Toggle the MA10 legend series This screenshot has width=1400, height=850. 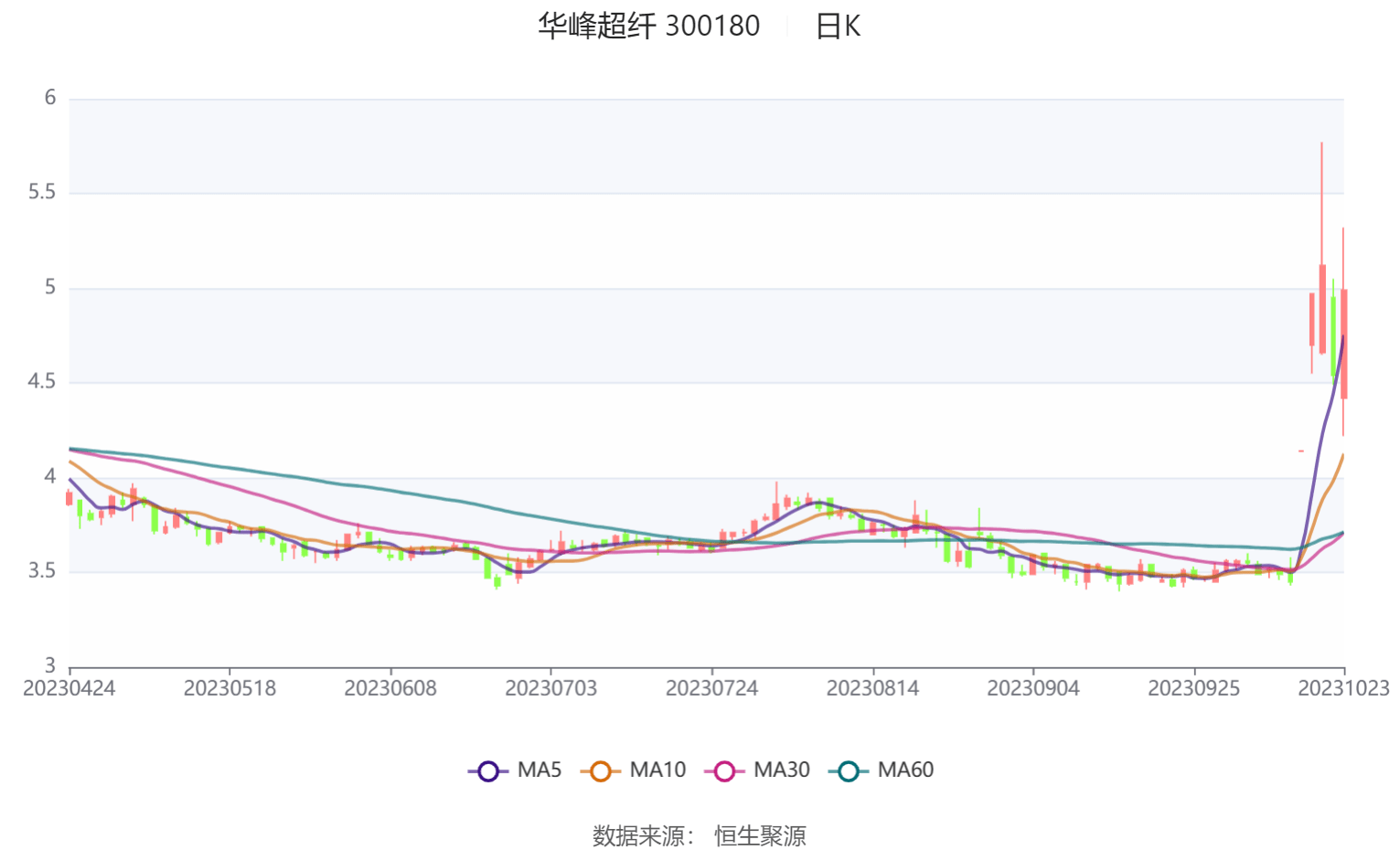633,770
